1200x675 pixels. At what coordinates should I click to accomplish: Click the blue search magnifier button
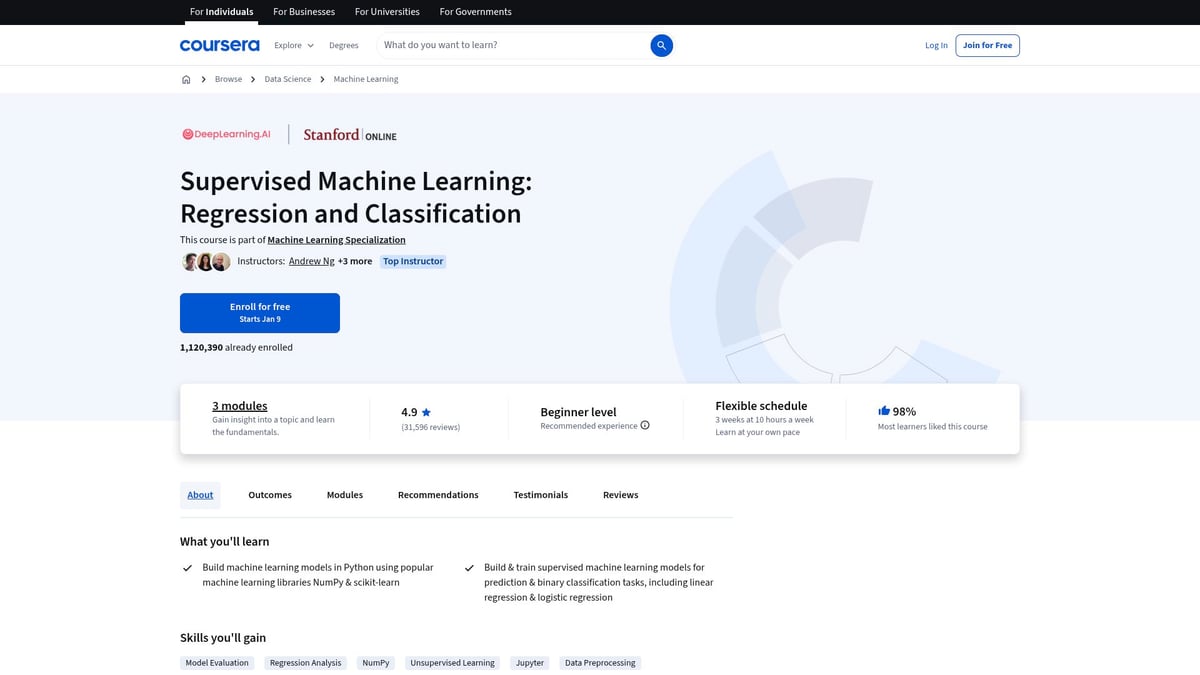[661, 45]
